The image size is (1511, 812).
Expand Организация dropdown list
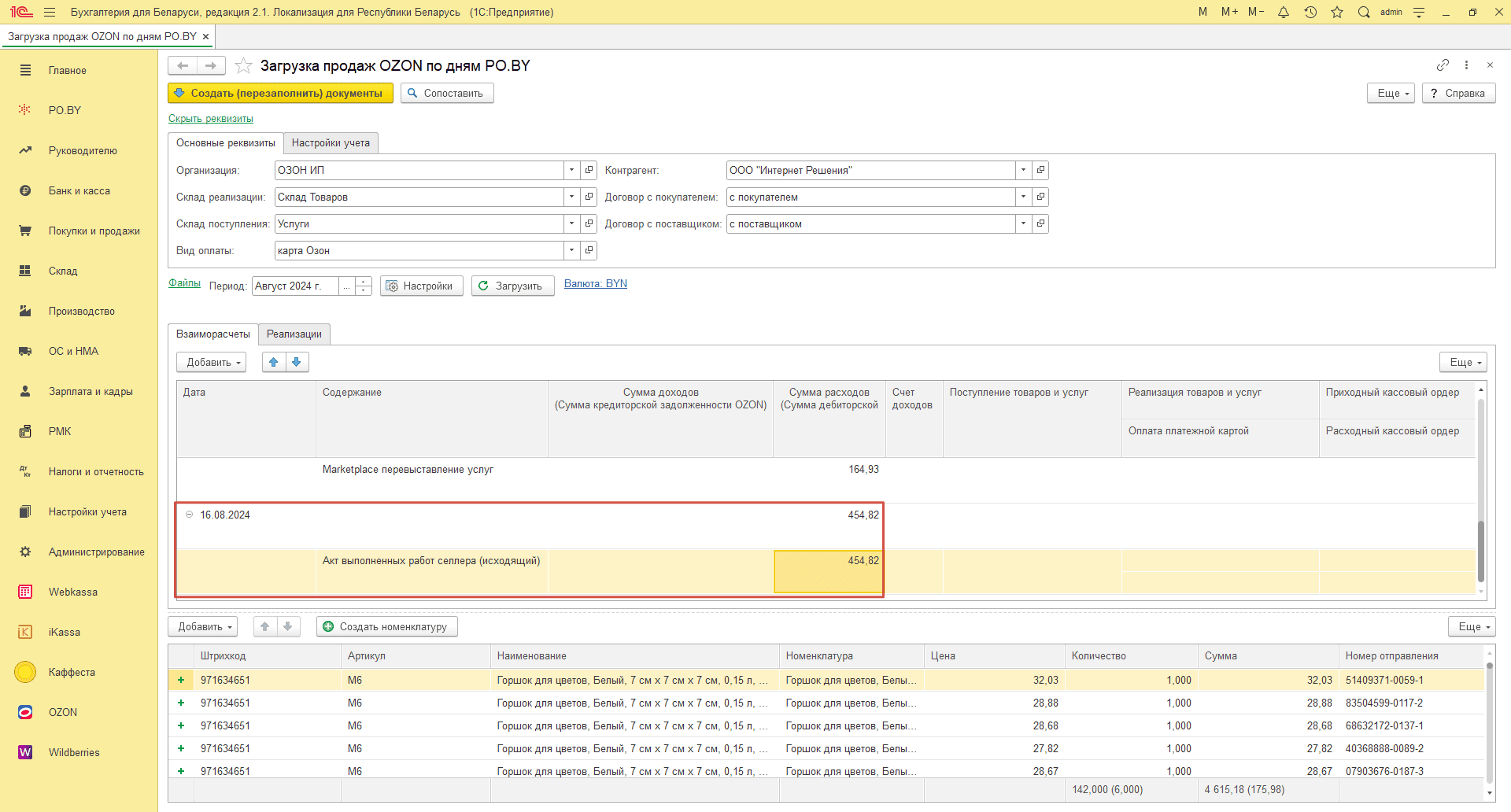click(572, 170)
